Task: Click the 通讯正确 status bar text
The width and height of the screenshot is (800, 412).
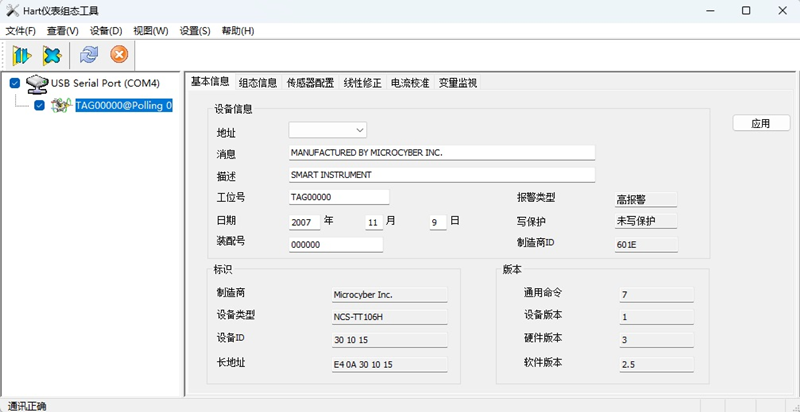Action: tap(27, 406)
